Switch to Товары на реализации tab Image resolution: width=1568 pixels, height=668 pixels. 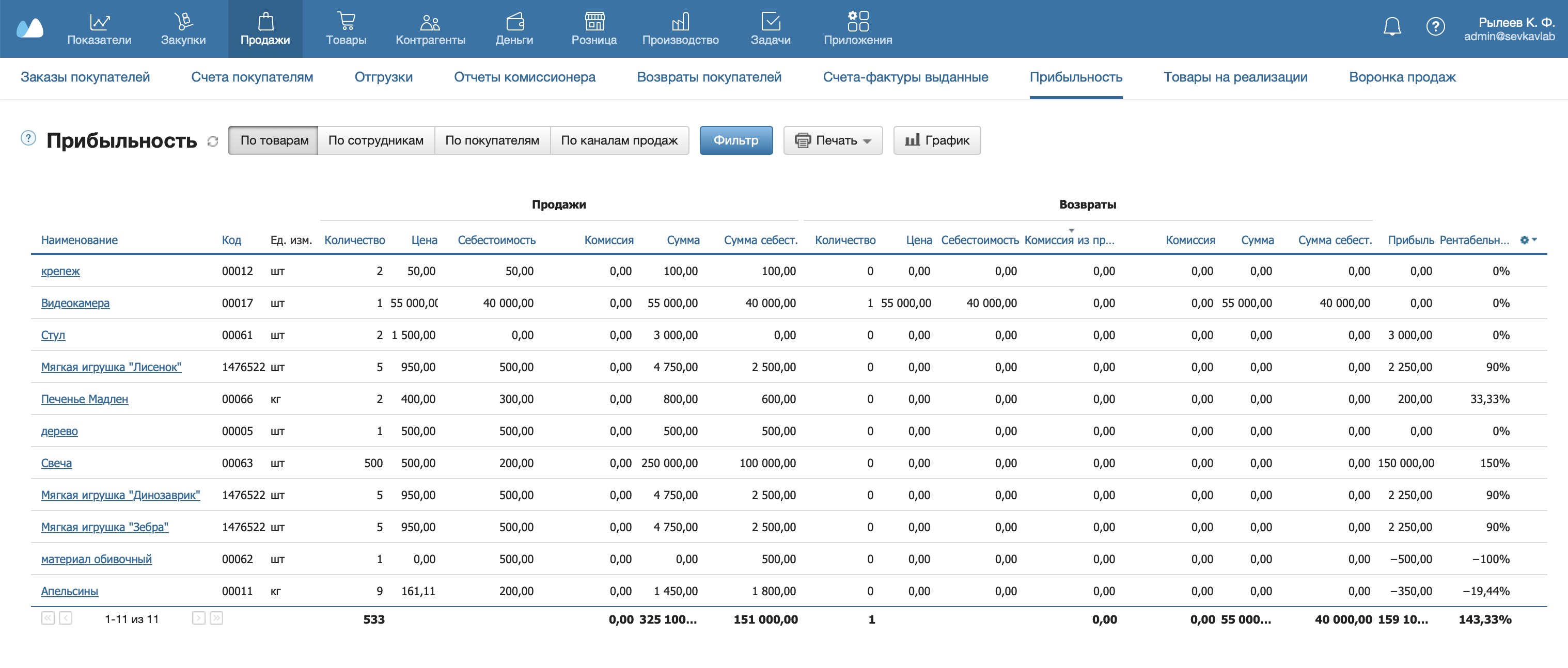click(x=1235, y=77)
